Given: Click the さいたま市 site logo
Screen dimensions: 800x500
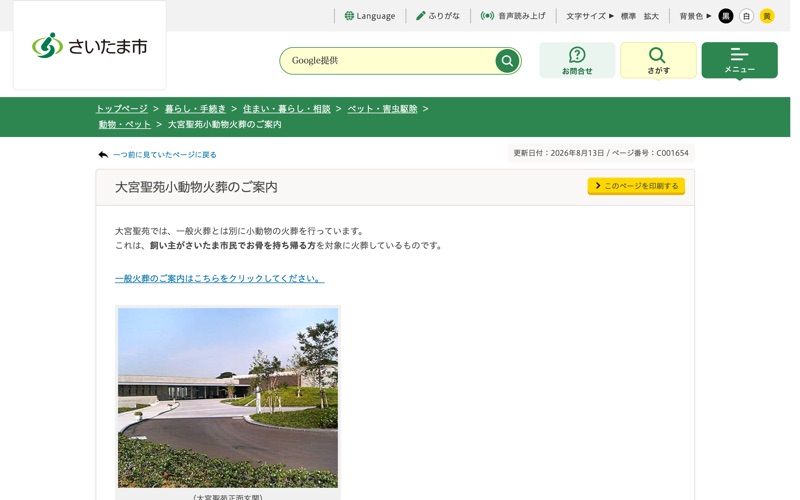Looking at the screenshot, I should [90, 46].
